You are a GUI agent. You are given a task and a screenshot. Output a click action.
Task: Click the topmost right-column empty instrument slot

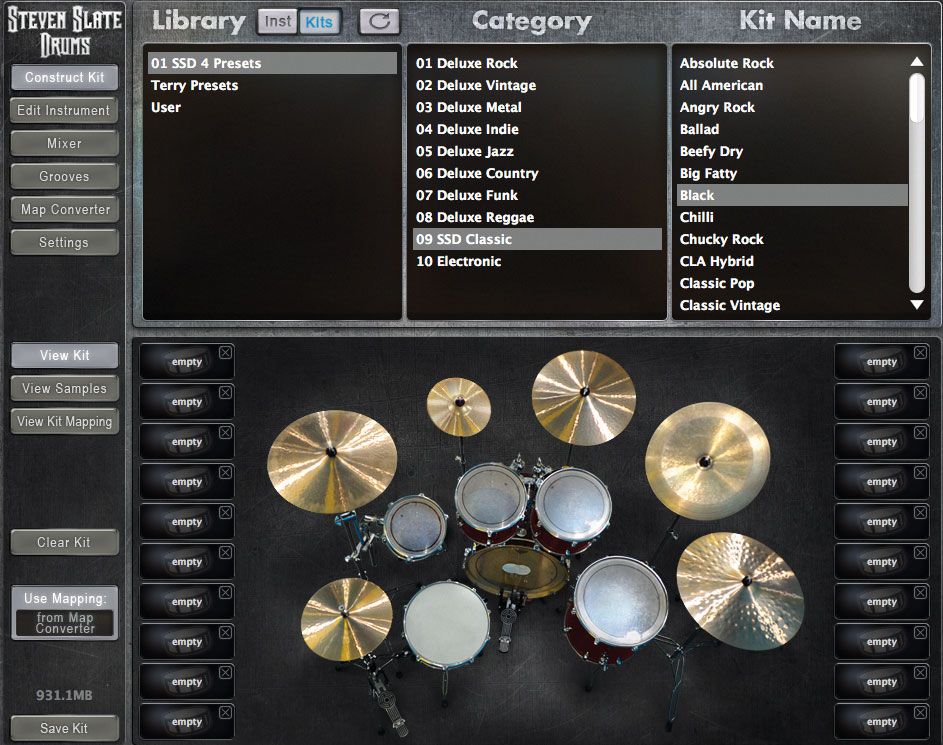coord(882,361)
